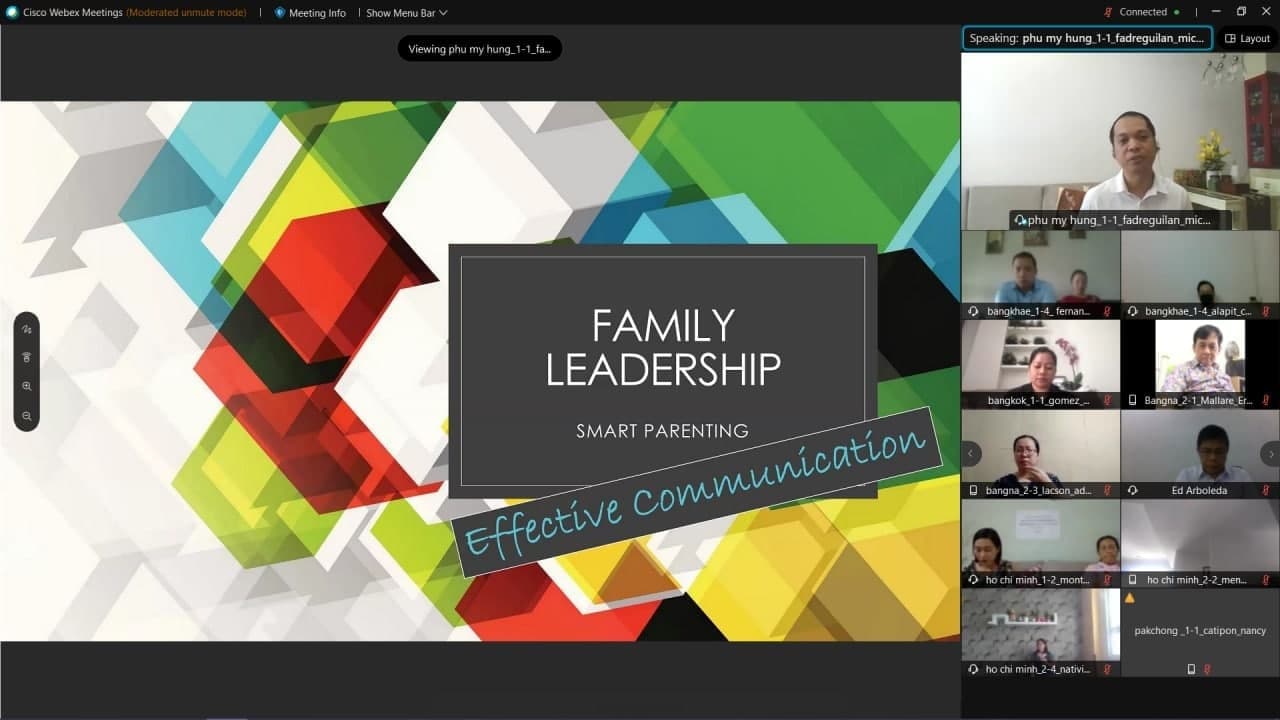Click the Meeting Info shield icon
Screen dimensions: 1280x720
[280, 13]
